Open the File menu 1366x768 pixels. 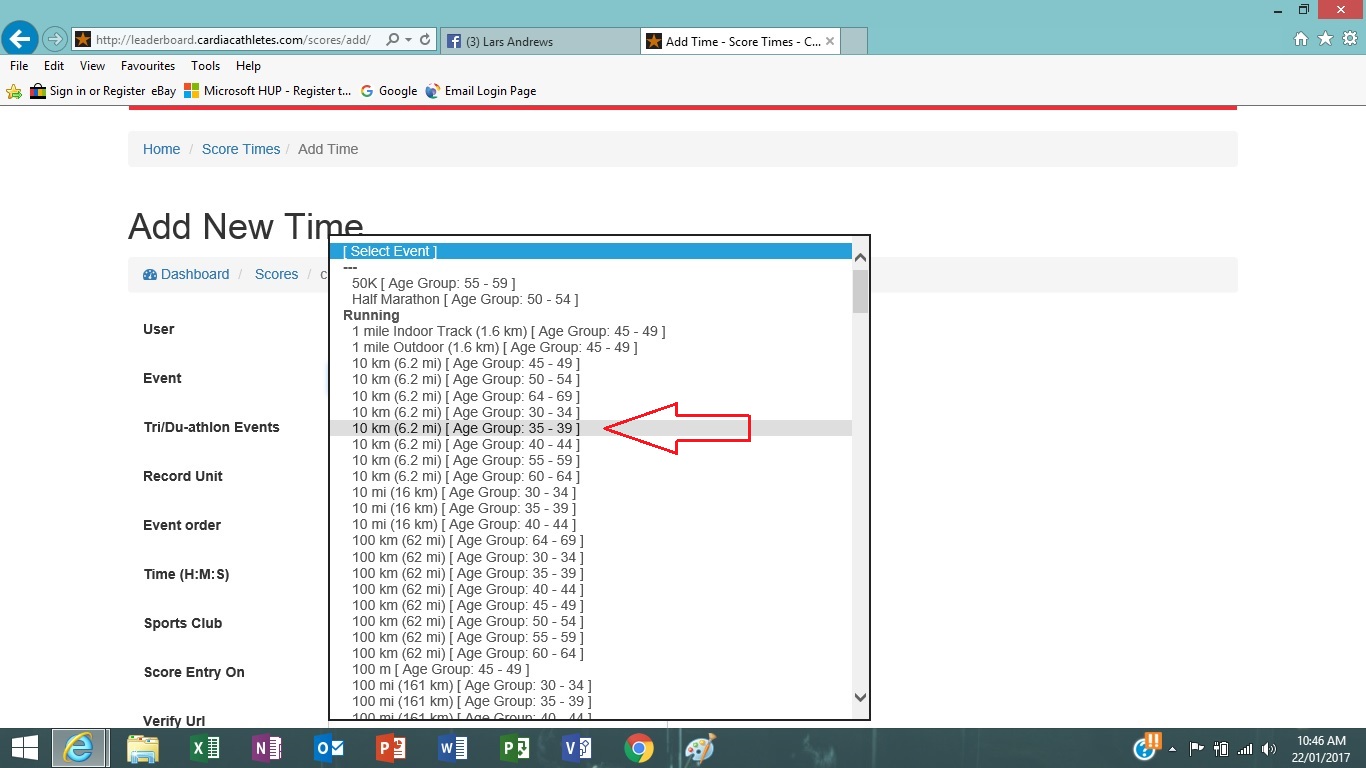point(19,66)
